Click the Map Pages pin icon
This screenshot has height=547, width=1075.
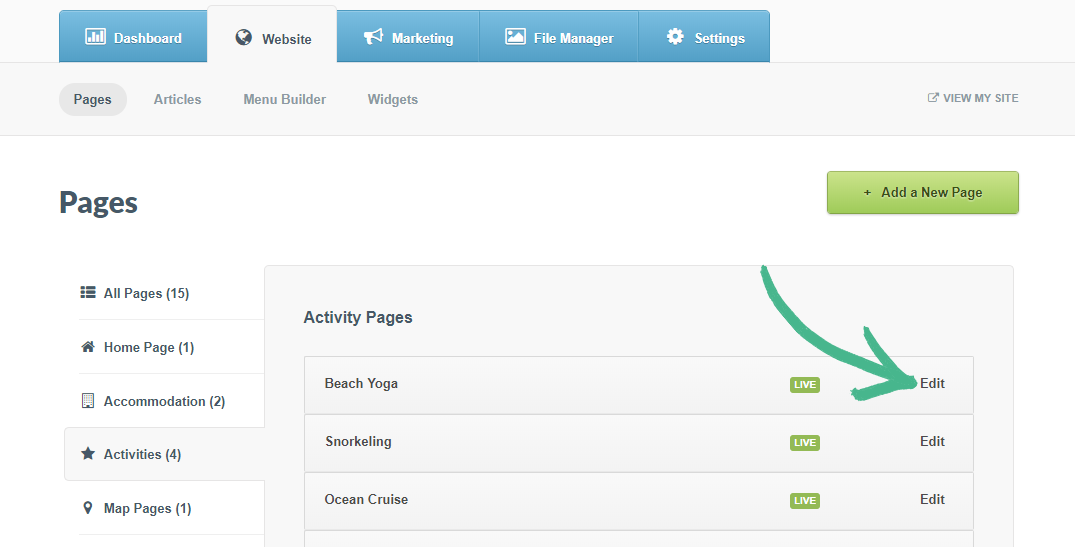(88, 508)
